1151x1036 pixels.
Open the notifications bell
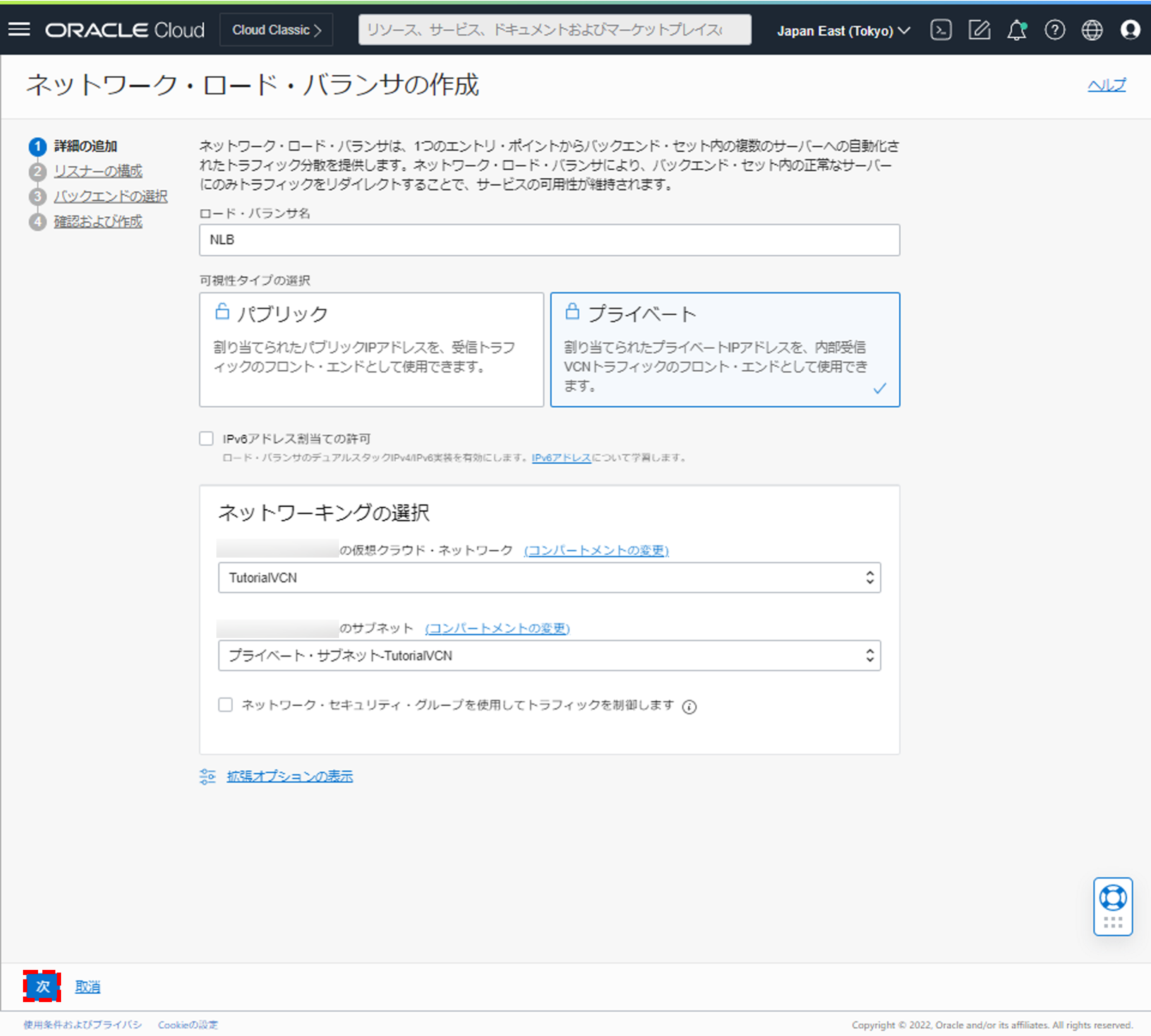[x=1017, y=30]
